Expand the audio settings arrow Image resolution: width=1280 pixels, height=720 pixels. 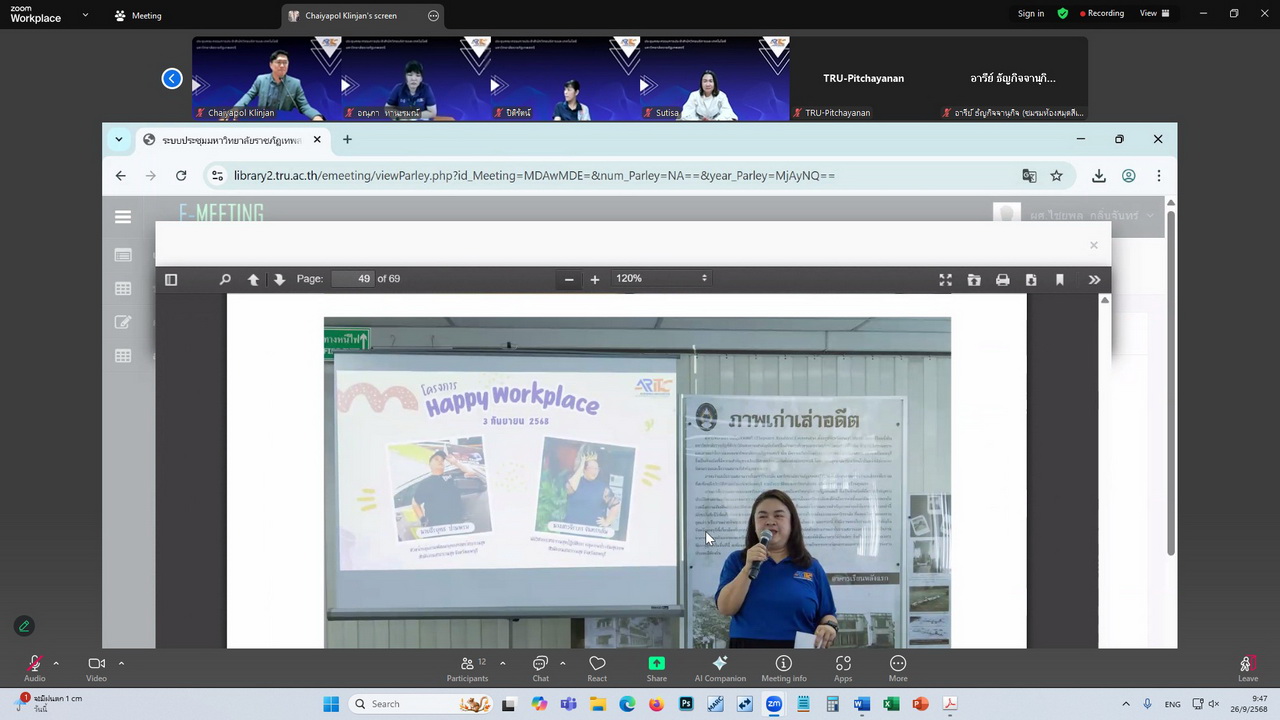point(56,663)
